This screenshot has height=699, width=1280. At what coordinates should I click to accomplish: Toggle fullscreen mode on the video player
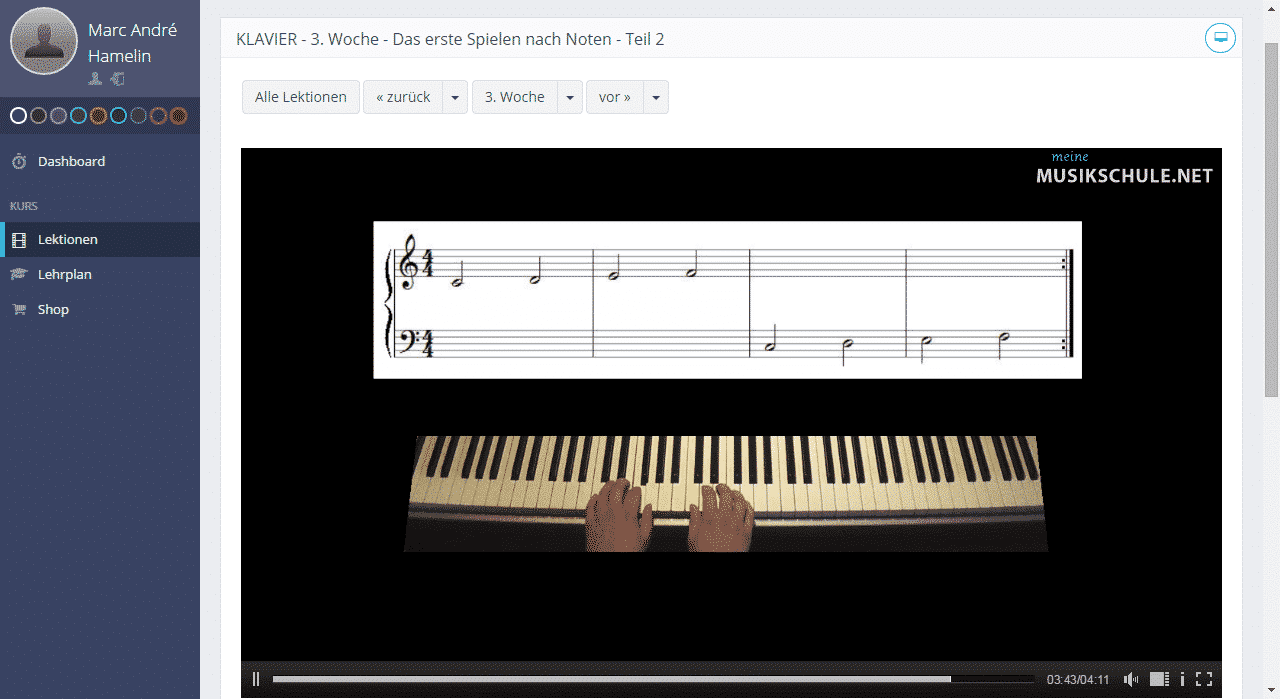point(1204,679)
